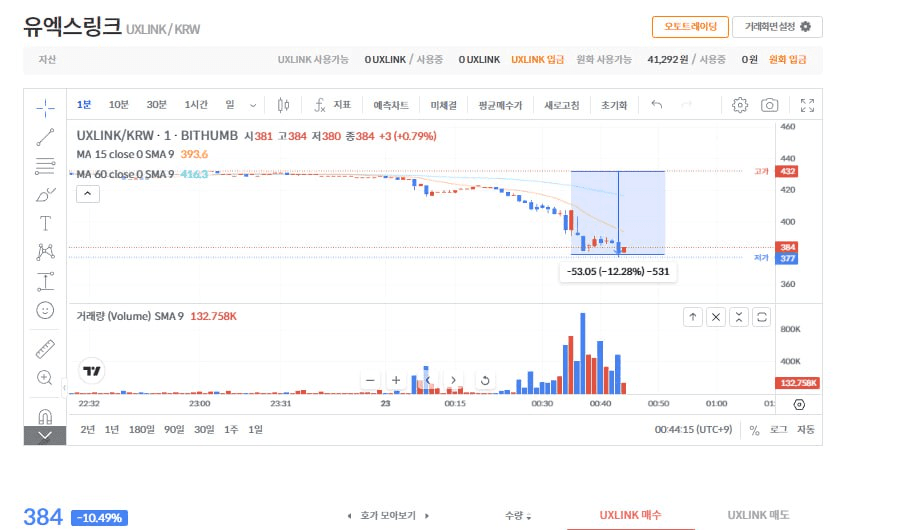Screen dimensions: 897x530
Task: Set chart range to 1년
Action: [x=112, y=430]
